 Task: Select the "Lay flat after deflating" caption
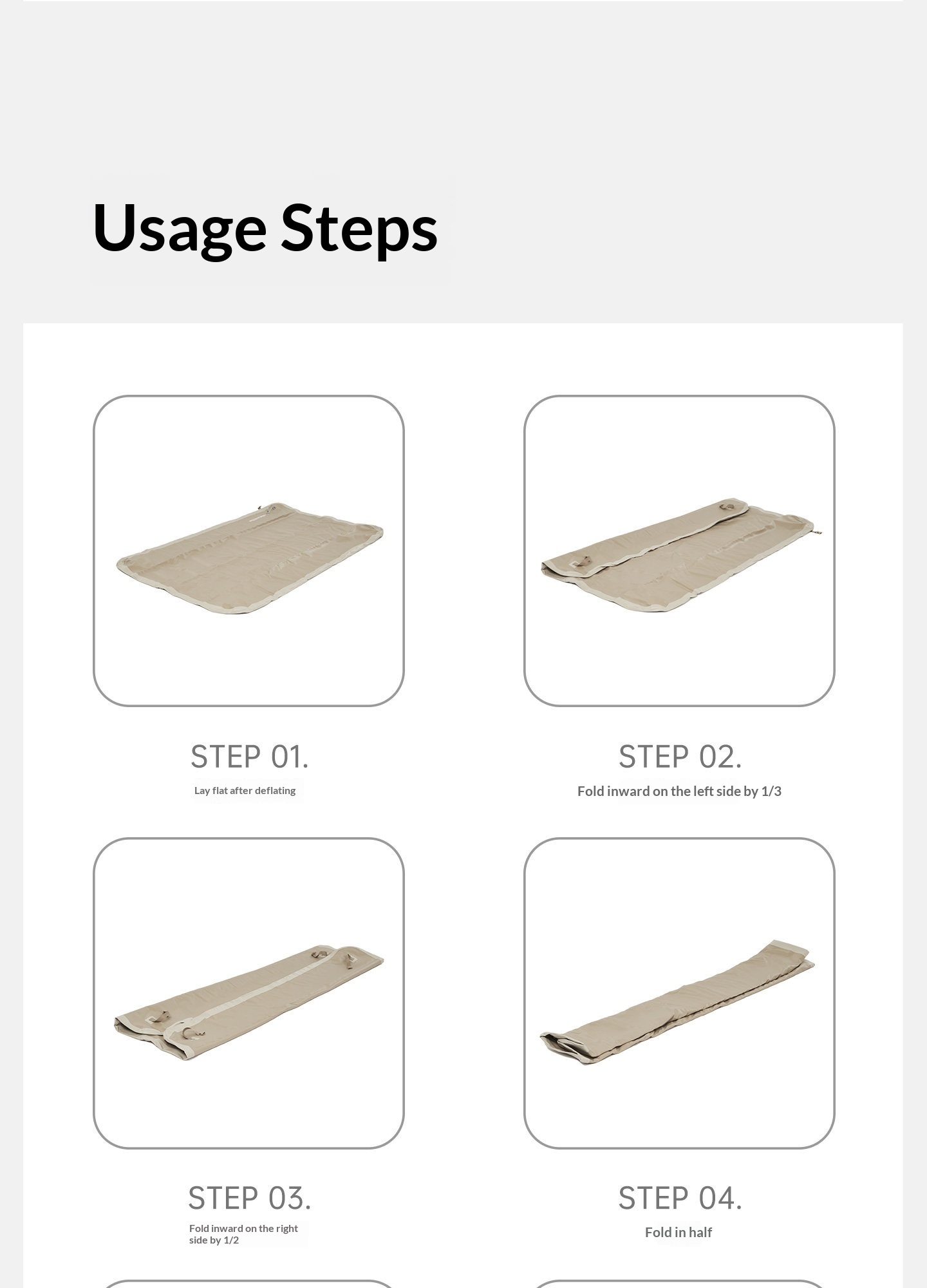click(245, 791)
